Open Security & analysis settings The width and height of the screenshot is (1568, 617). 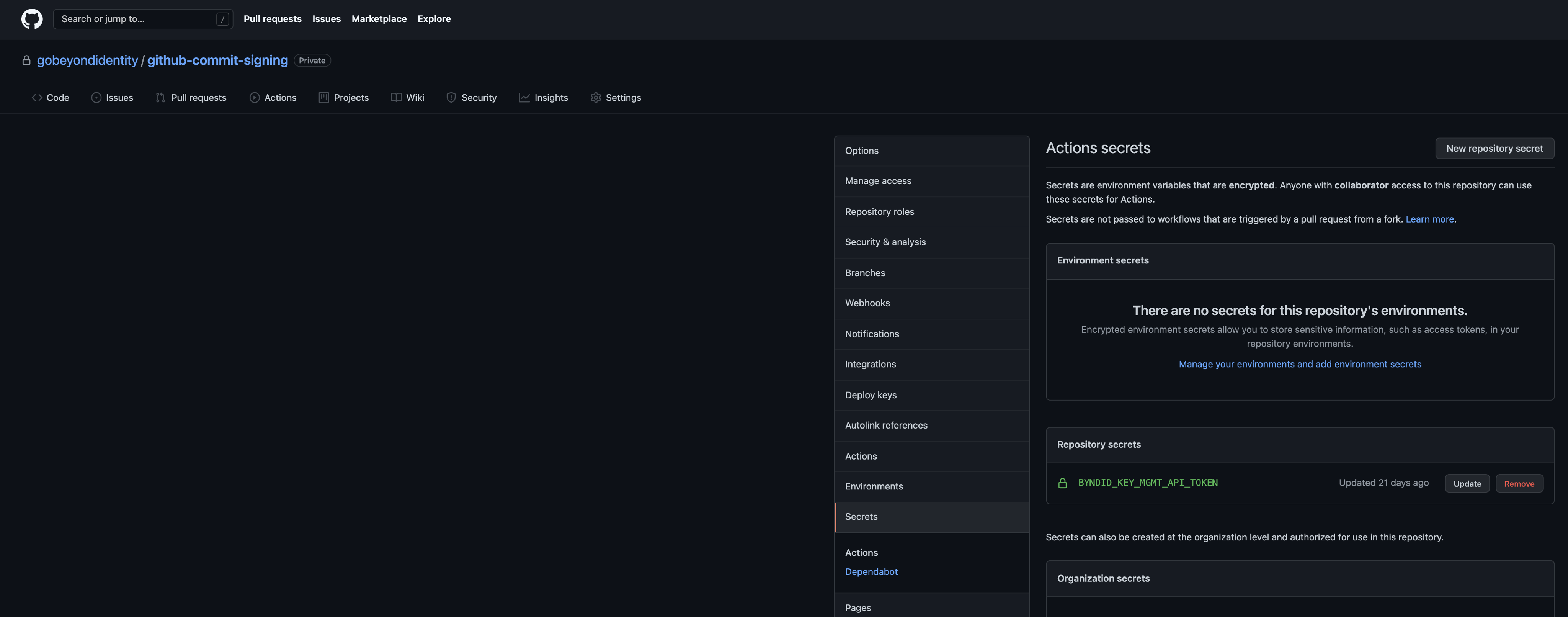point(932,242)
